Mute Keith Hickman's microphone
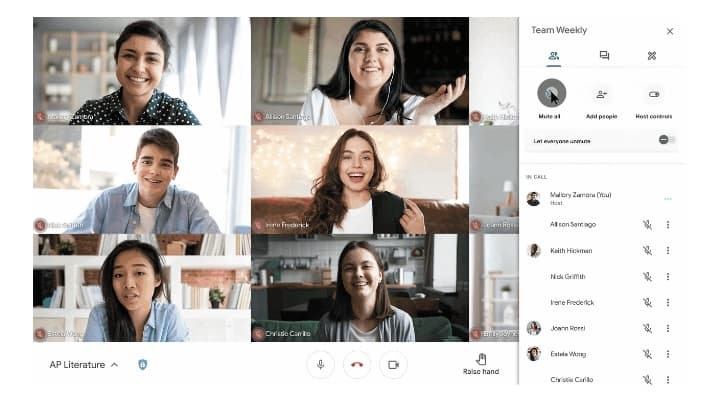 (647, 250)
